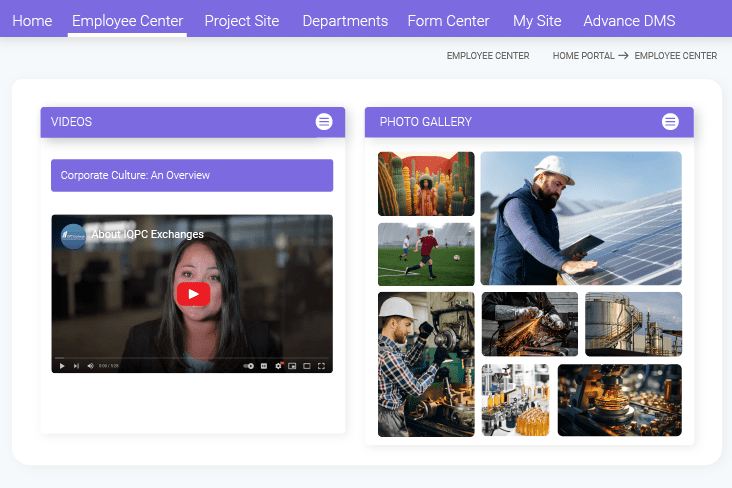Make the video fullscreen
The height and width of the screenshot is (488, 732).
click(x=321, y=366)
